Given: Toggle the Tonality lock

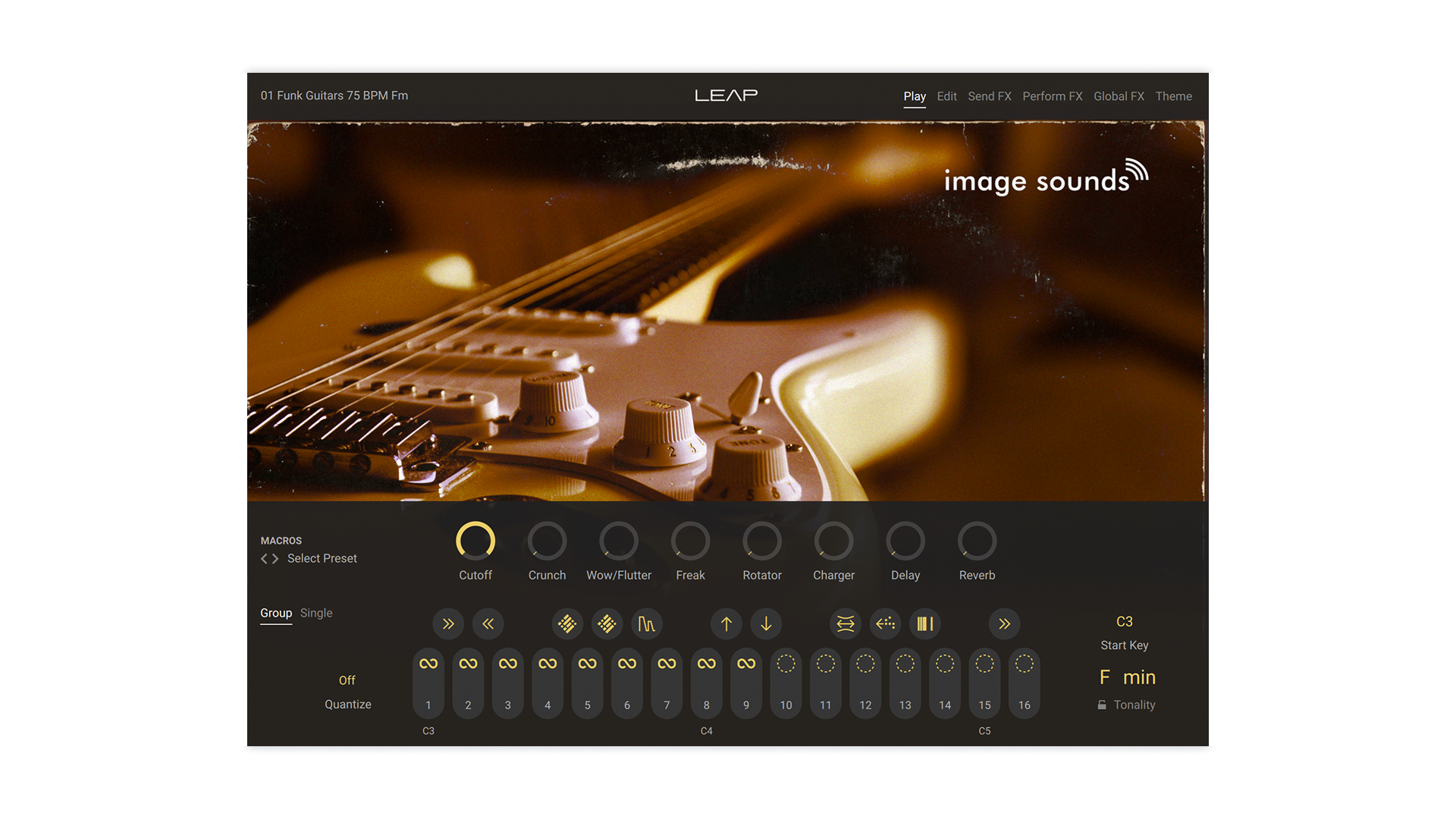Looking at the screenshot, I should [1102, 704].
